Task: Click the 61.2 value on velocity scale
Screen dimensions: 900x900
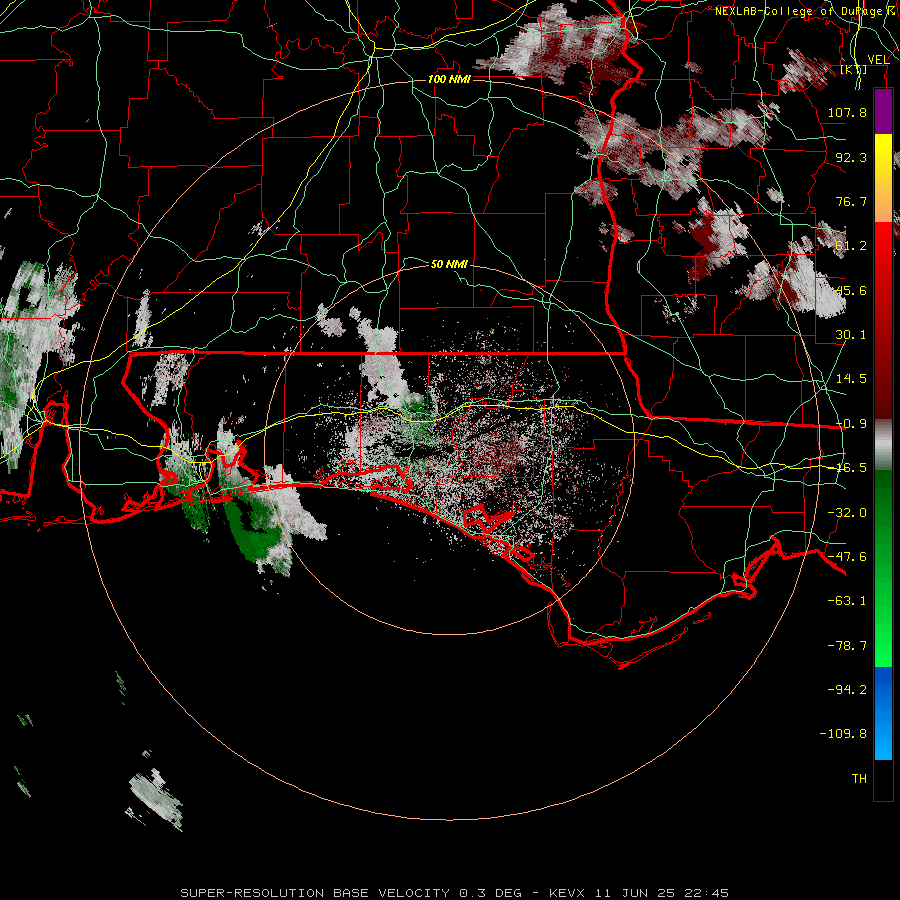Action: (851, 246)
